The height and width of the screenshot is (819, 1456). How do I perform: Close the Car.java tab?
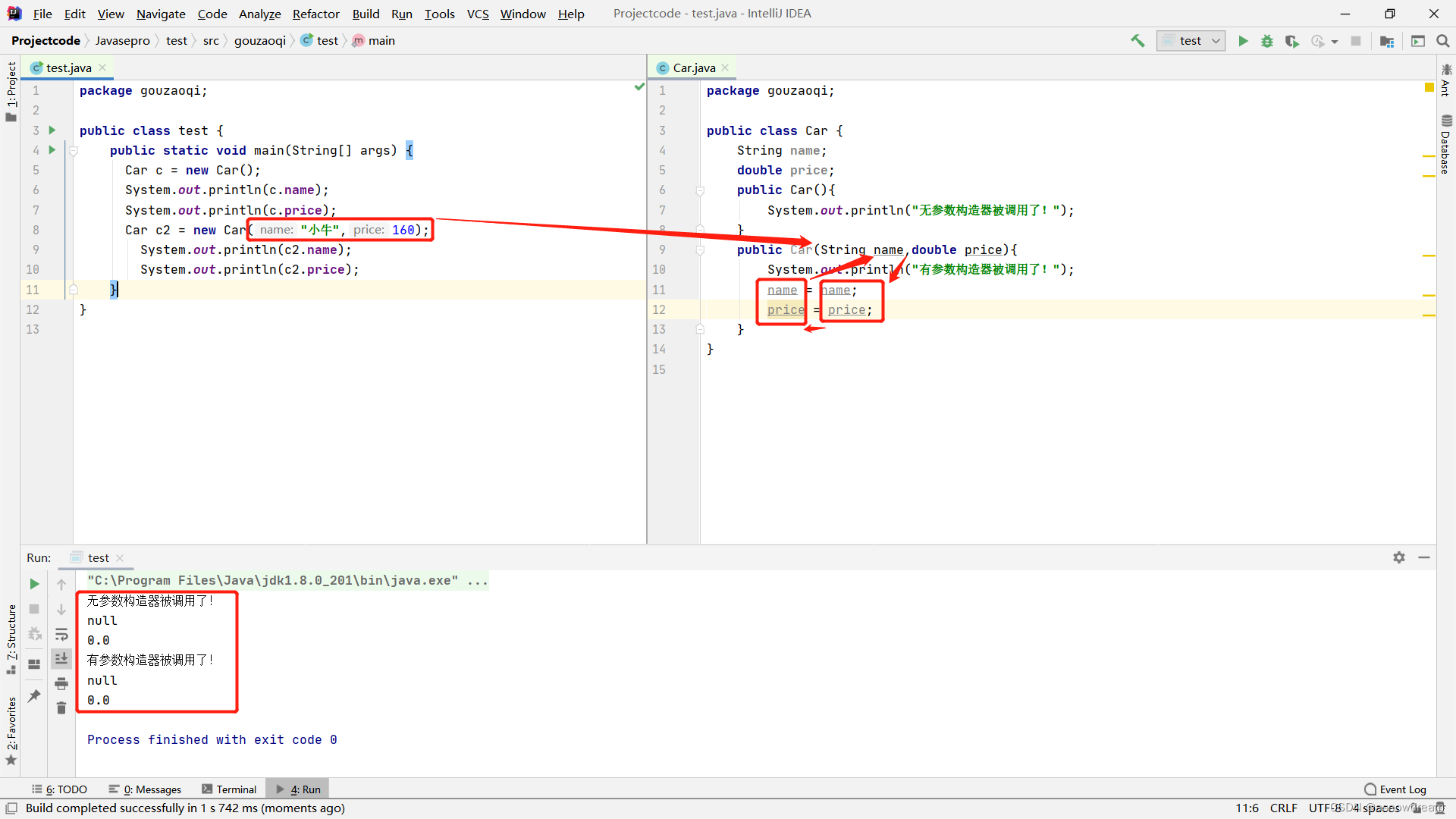(x=725, y=67)
